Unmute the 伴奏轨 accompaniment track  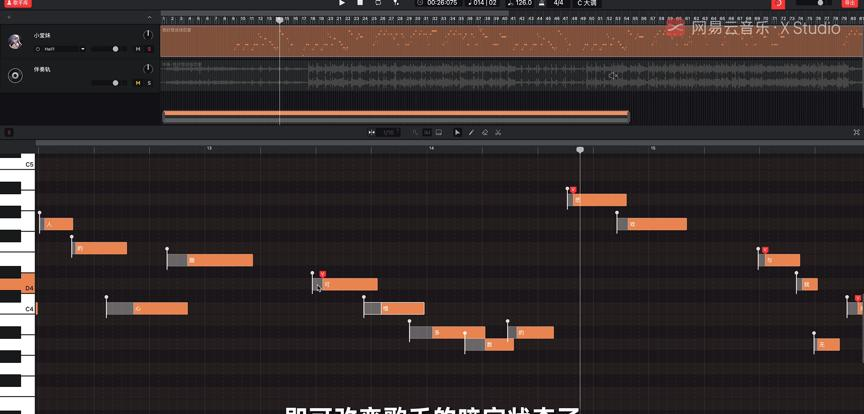pos(138,83)
